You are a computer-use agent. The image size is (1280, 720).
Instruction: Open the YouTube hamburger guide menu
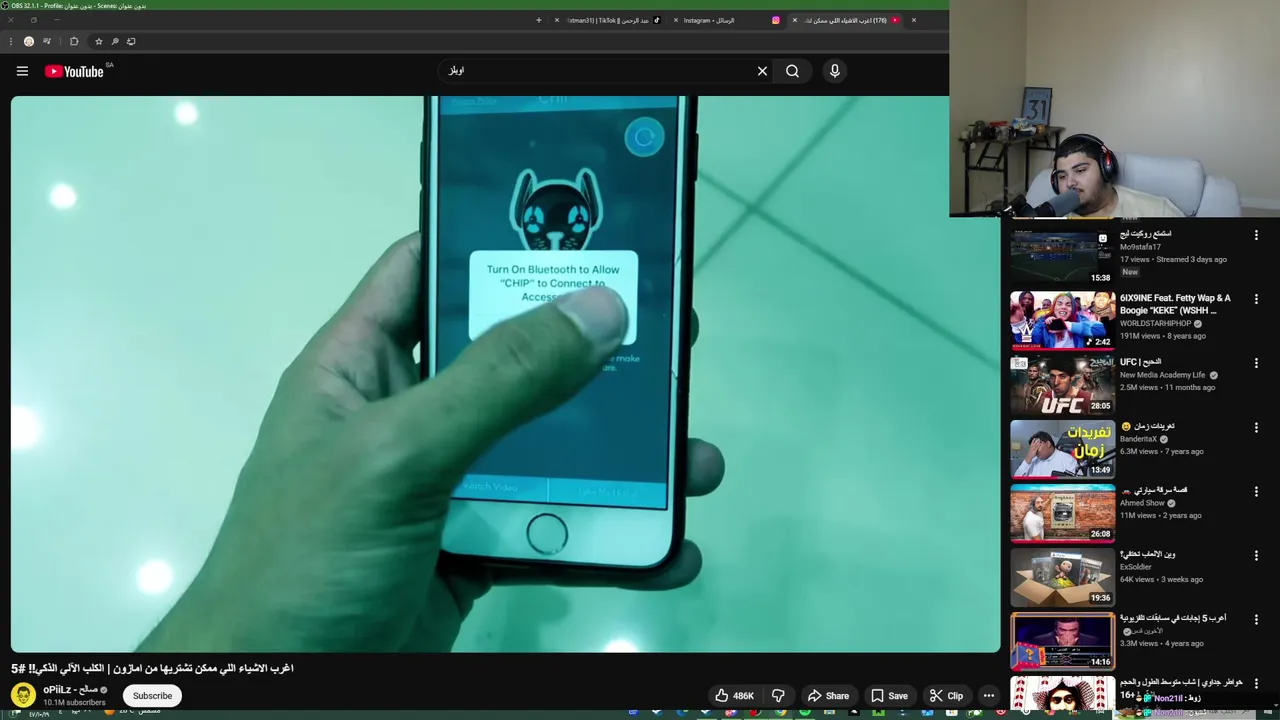(22, 71)
